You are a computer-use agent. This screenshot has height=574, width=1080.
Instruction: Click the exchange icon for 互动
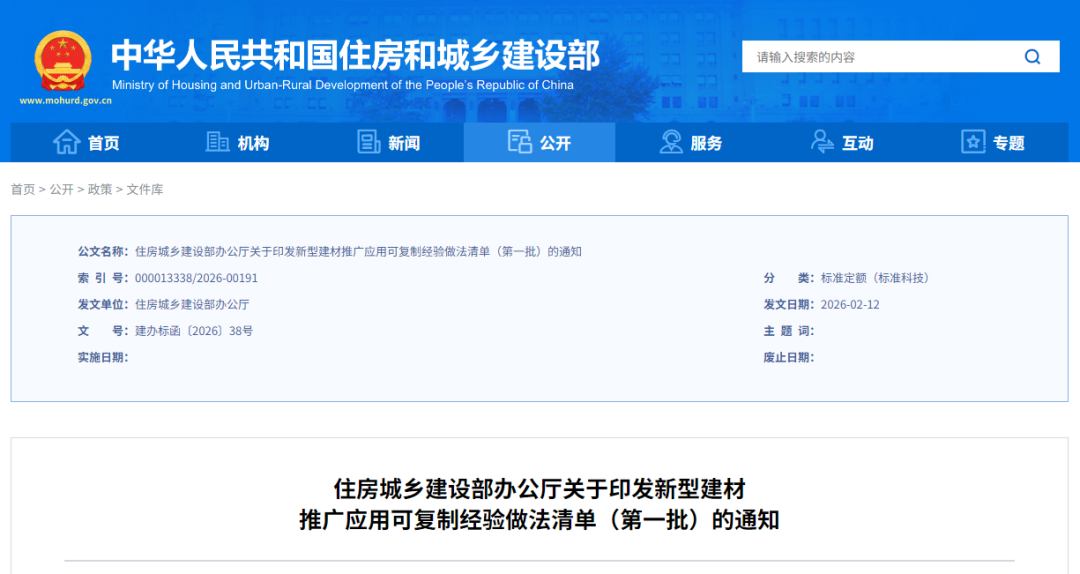point(821,142)
